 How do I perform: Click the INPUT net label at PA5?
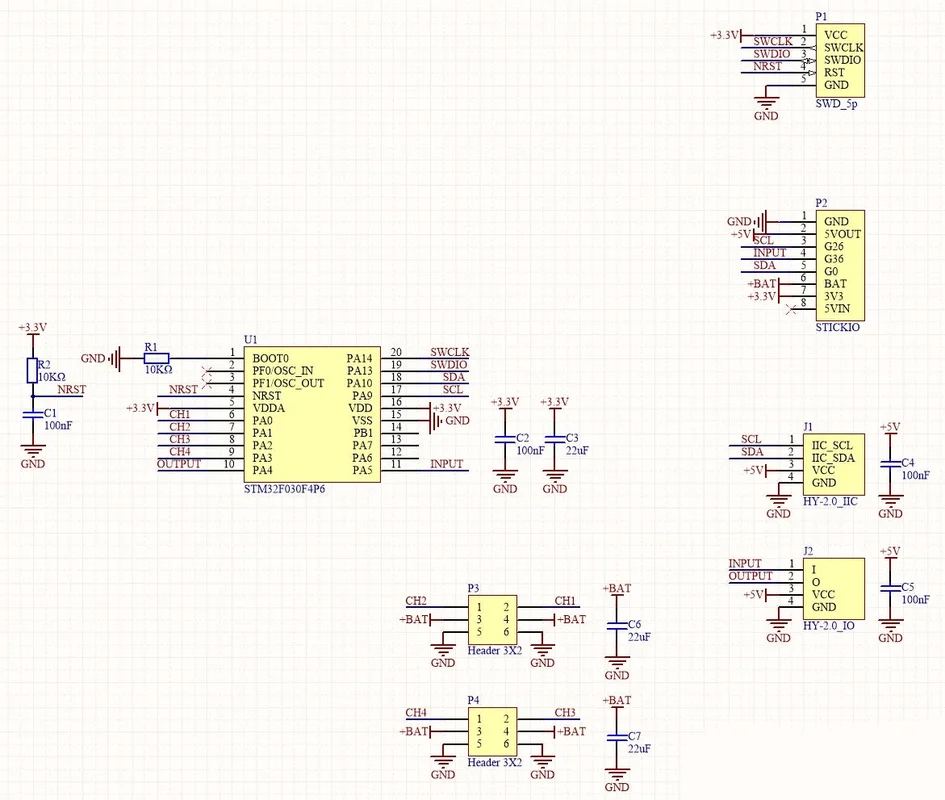coord(447,464)
